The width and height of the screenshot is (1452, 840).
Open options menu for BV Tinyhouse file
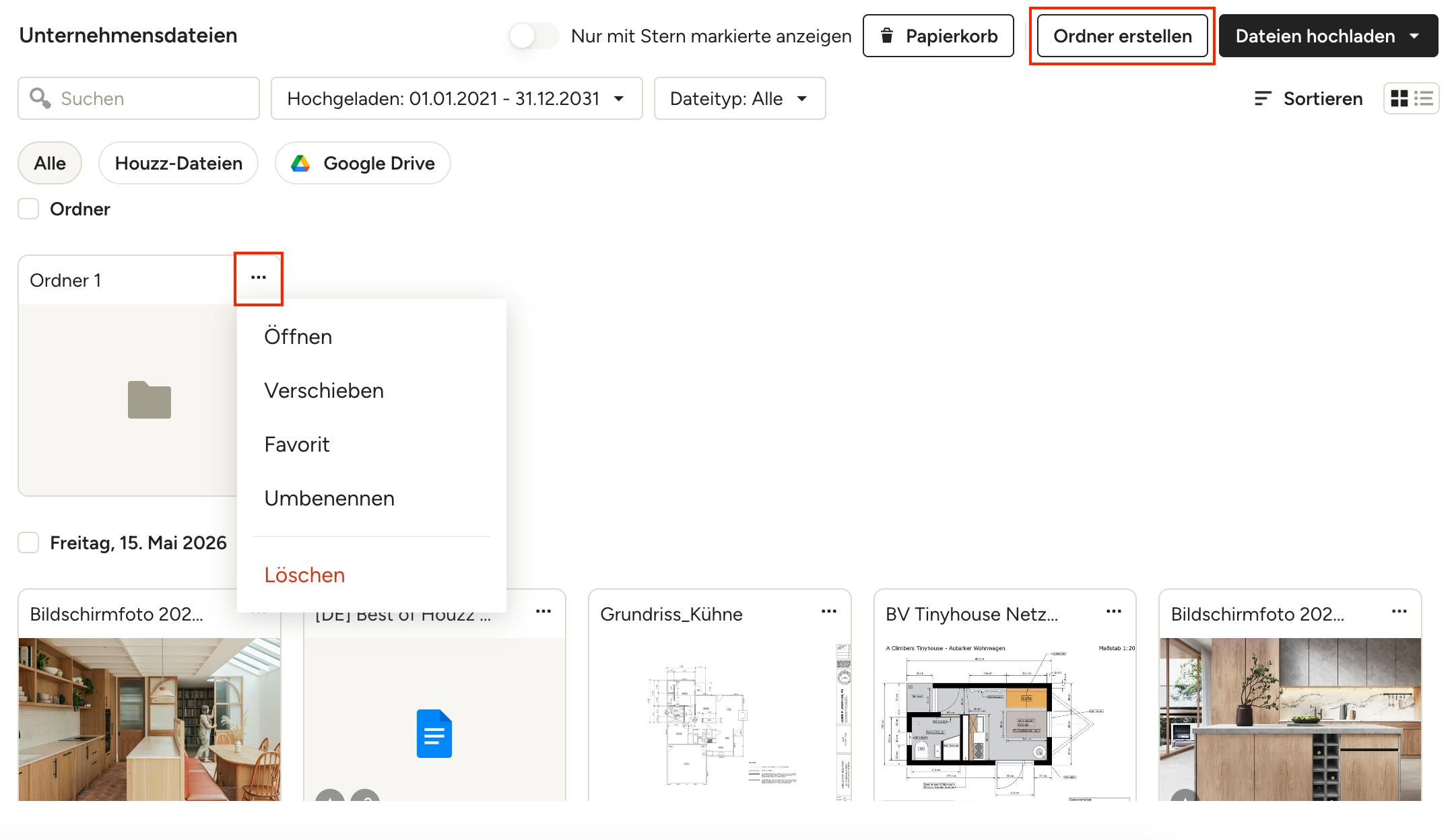pos(1114,612)
